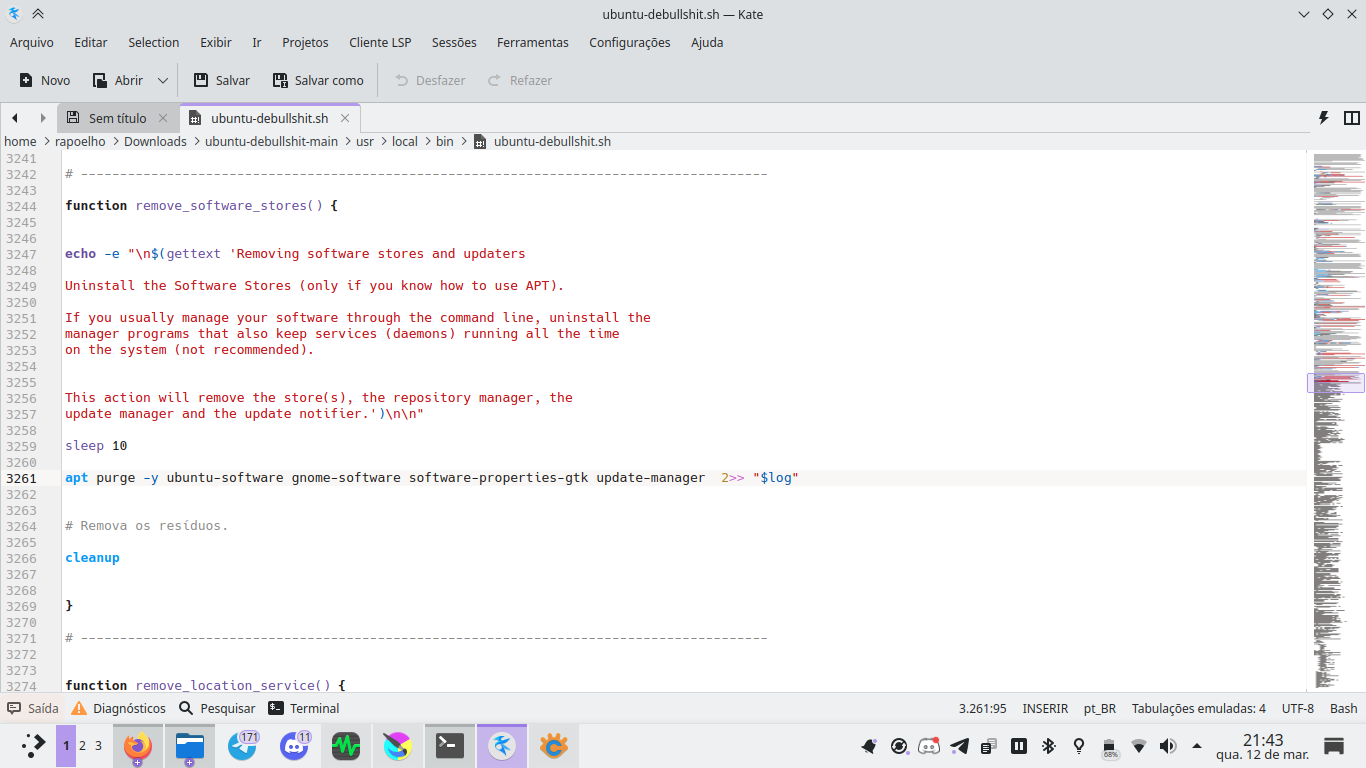
Task: Open the UTF-8 encoding selector
Action: click(x=1298, y=708)
